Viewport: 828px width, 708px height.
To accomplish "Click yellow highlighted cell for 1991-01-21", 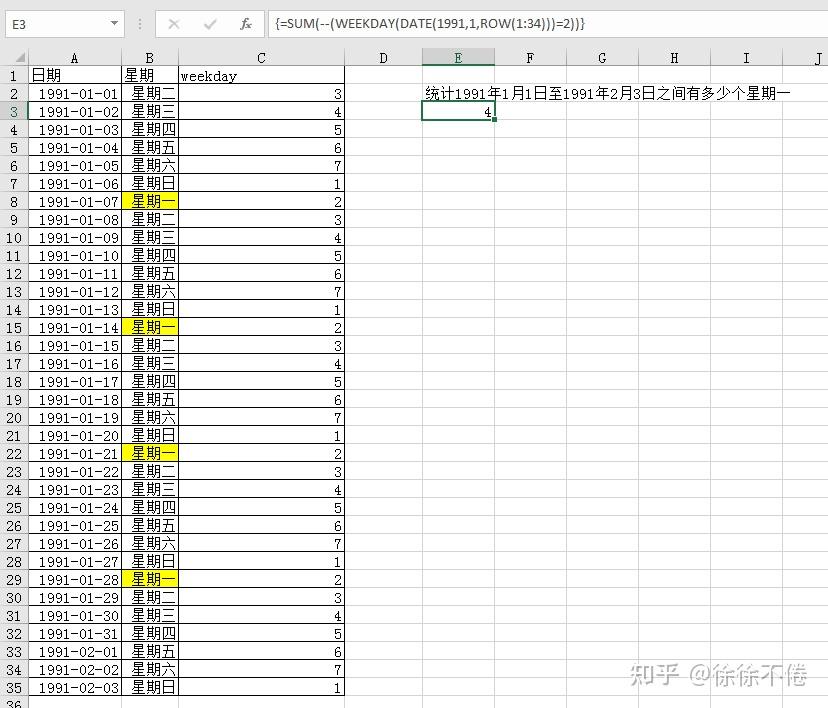I will (150, 453).
